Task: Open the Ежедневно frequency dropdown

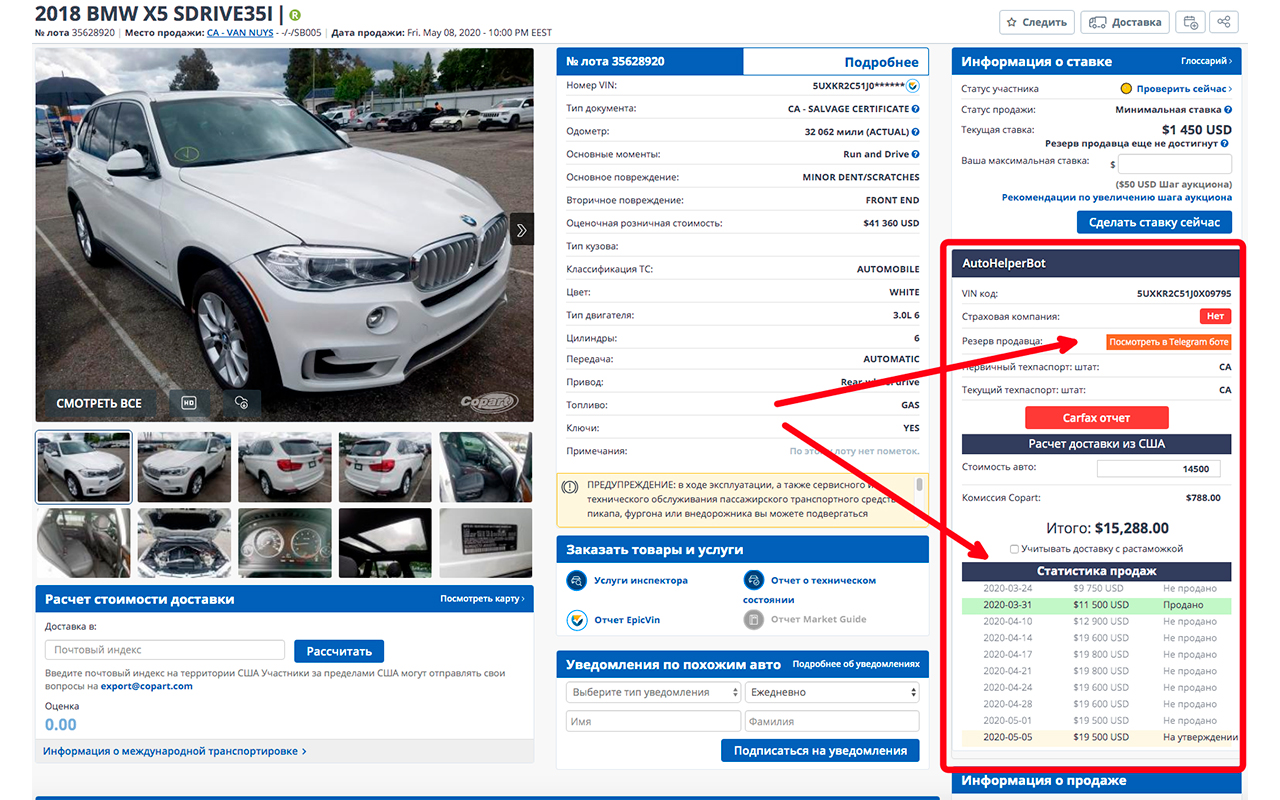Action: tap(831, 692)
